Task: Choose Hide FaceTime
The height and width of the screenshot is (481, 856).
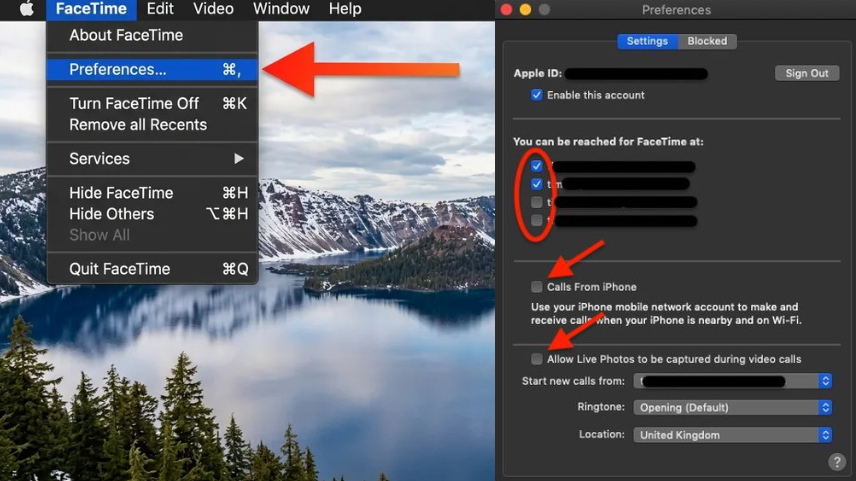Action: pyautogui.click(x=152, y=193)
